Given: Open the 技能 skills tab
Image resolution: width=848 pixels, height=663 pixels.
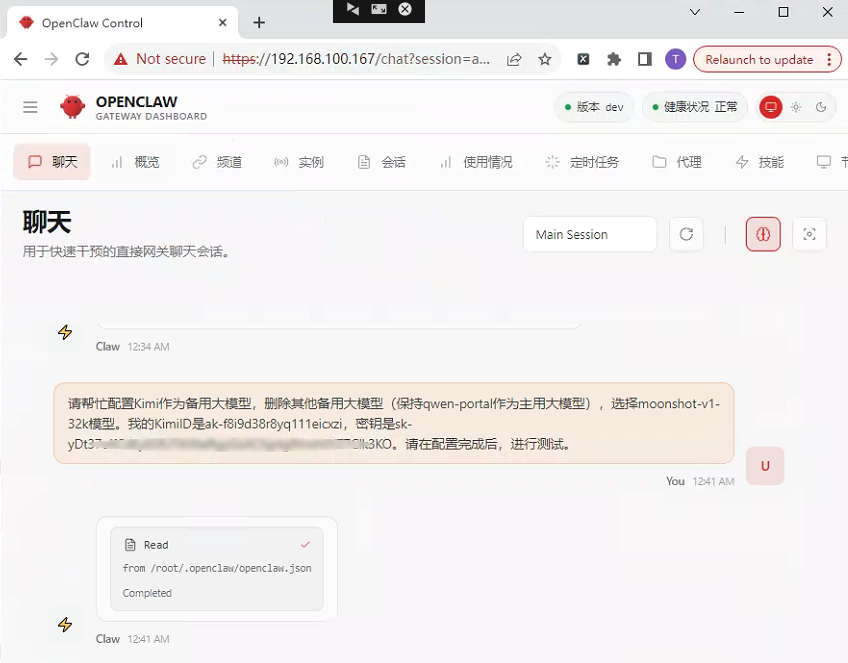Looking at the screenshot, I should click(759, 162).
